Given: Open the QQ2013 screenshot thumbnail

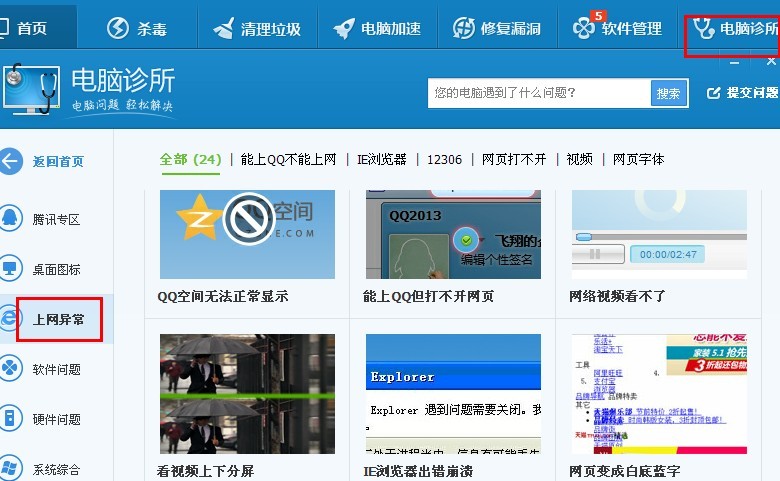Looking at the screenshot, I should [453, 234].
